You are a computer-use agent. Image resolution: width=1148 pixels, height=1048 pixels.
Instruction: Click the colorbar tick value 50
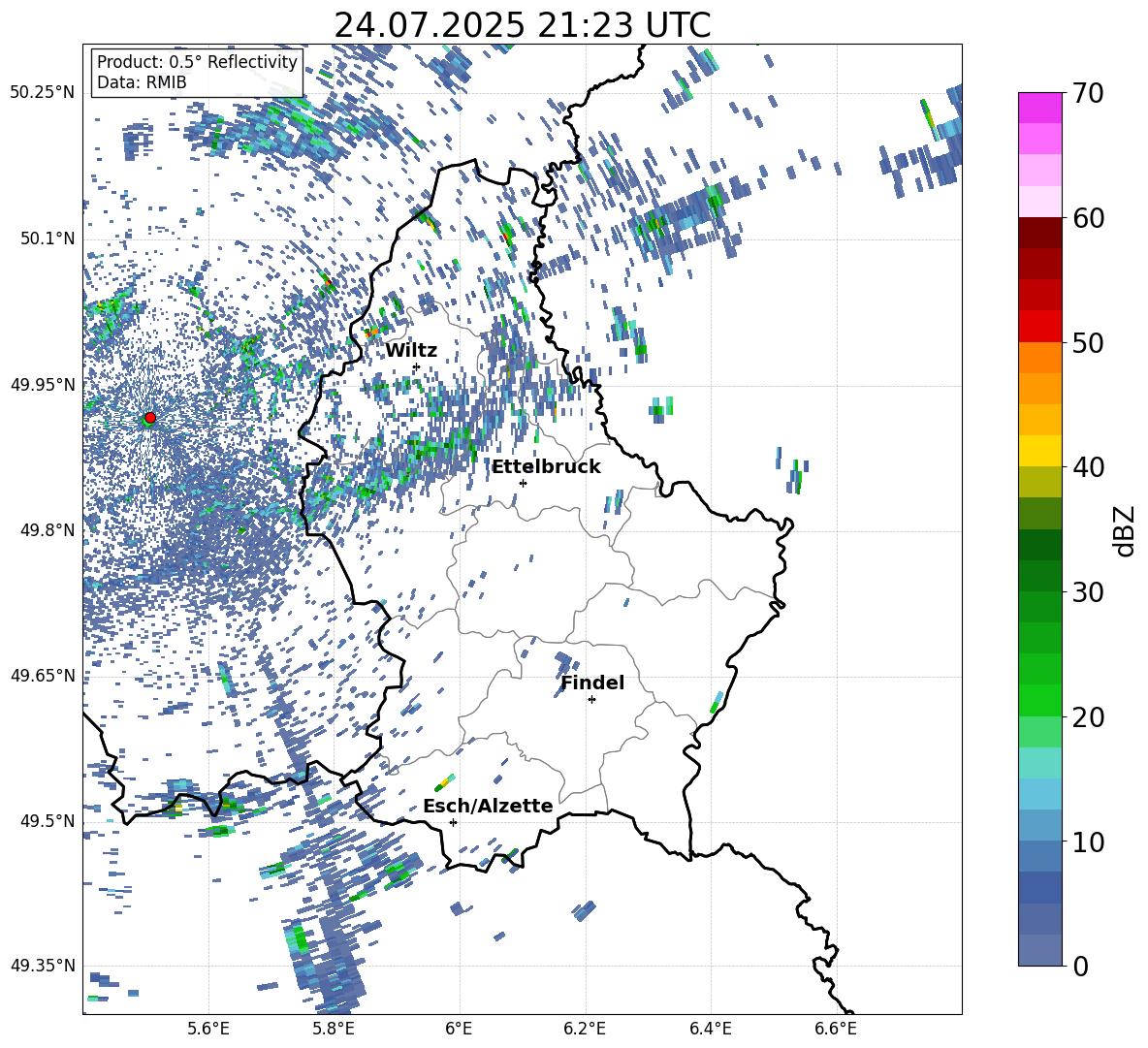click(1087, 342)
